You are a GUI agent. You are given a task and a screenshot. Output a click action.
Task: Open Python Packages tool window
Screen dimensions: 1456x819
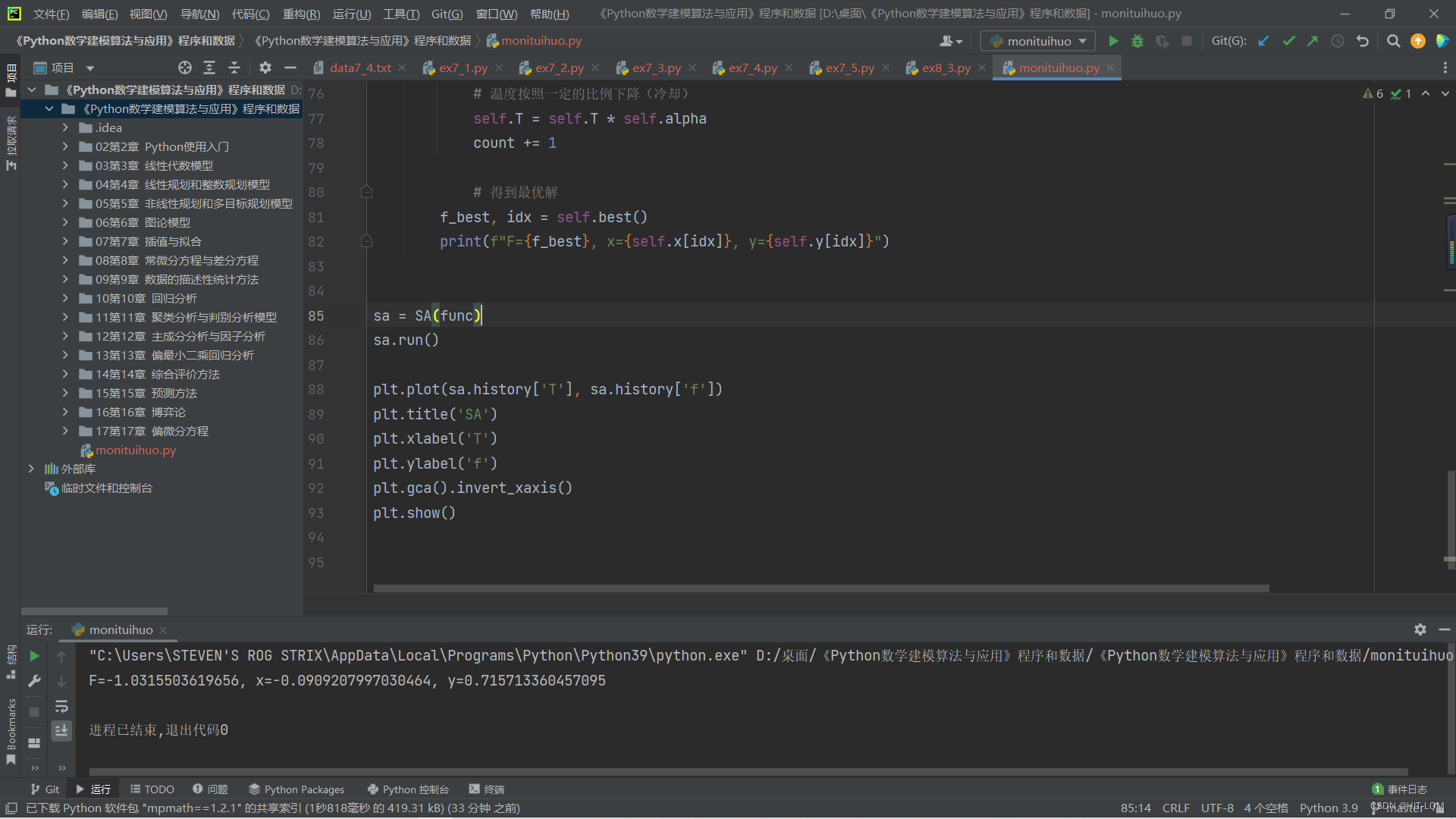tap(297, 789)
